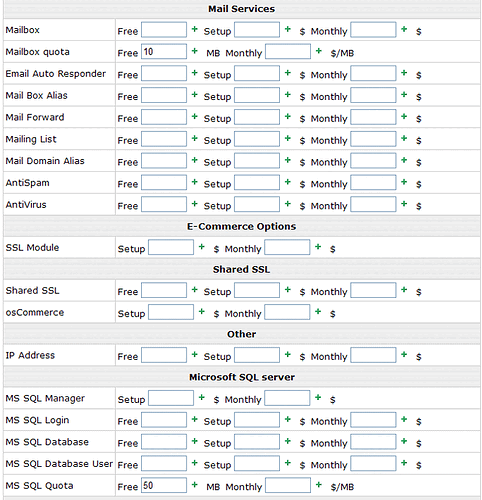Screen dimensions: 482x500
Task: Focus osCommerce Monthly input field
Action: pos(287,312)
